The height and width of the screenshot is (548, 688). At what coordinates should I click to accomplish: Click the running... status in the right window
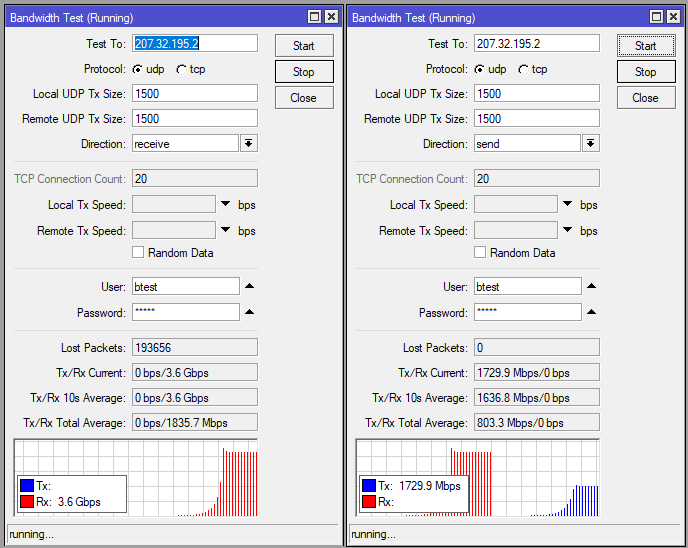(x=373, y=534)
